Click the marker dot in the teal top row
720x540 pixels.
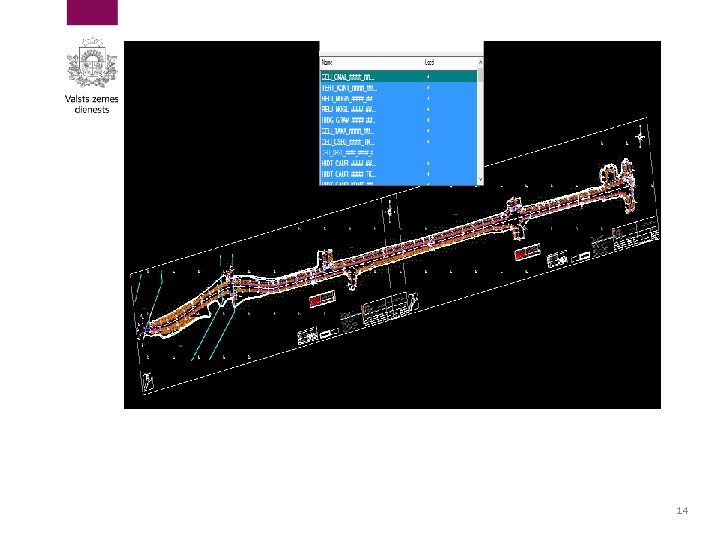tap(428, 77)
